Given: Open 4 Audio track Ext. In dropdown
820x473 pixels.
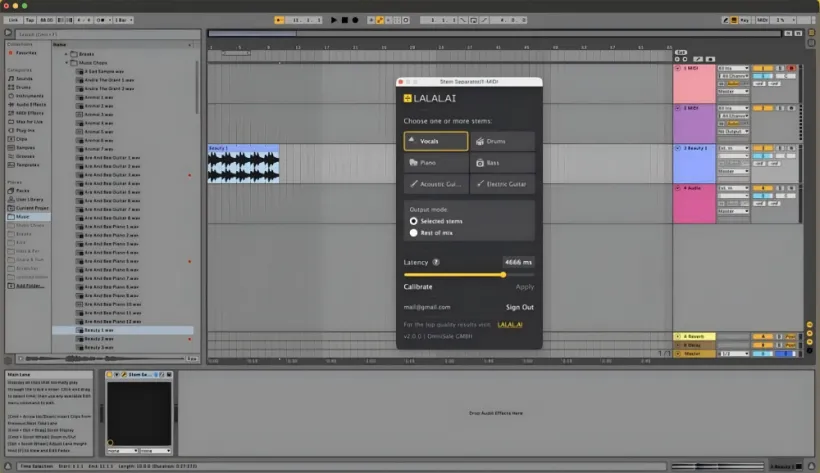Looking at the screenshot, I should tap(733, 188).
